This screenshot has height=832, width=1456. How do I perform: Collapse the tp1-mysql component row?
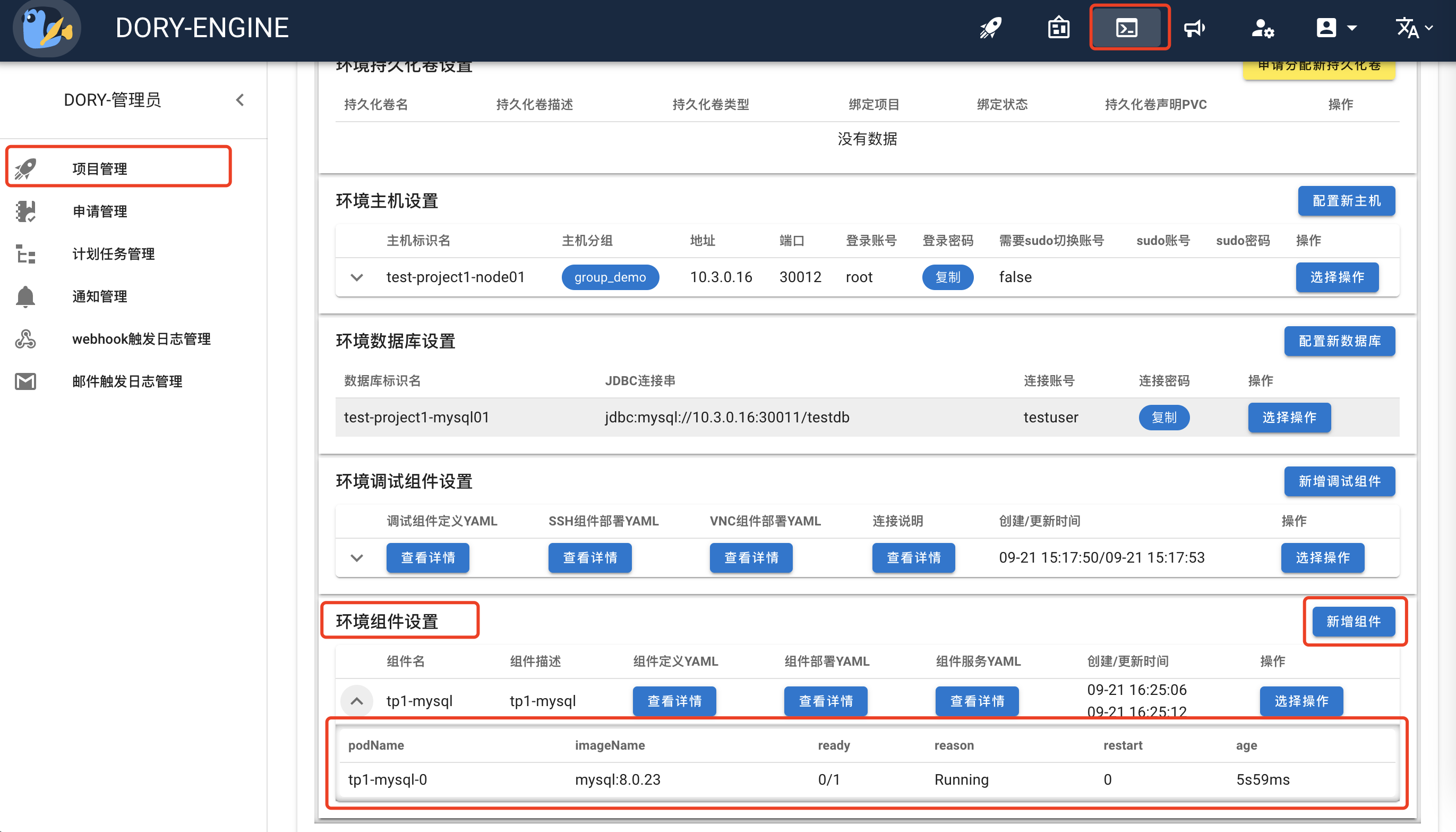(356, 701)
